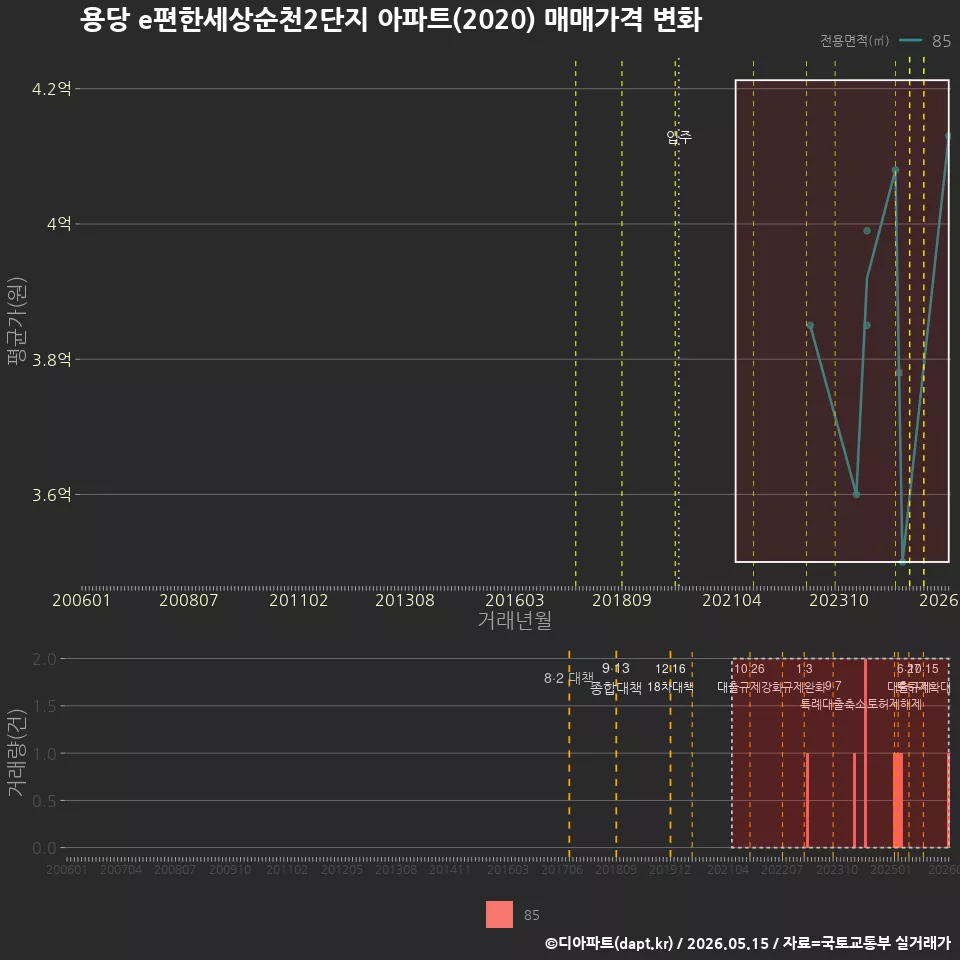Select the data point just below the 4억 gridline
Viewport: 960px width, 960px height.
pyautogui.click(x=867, y=231)
